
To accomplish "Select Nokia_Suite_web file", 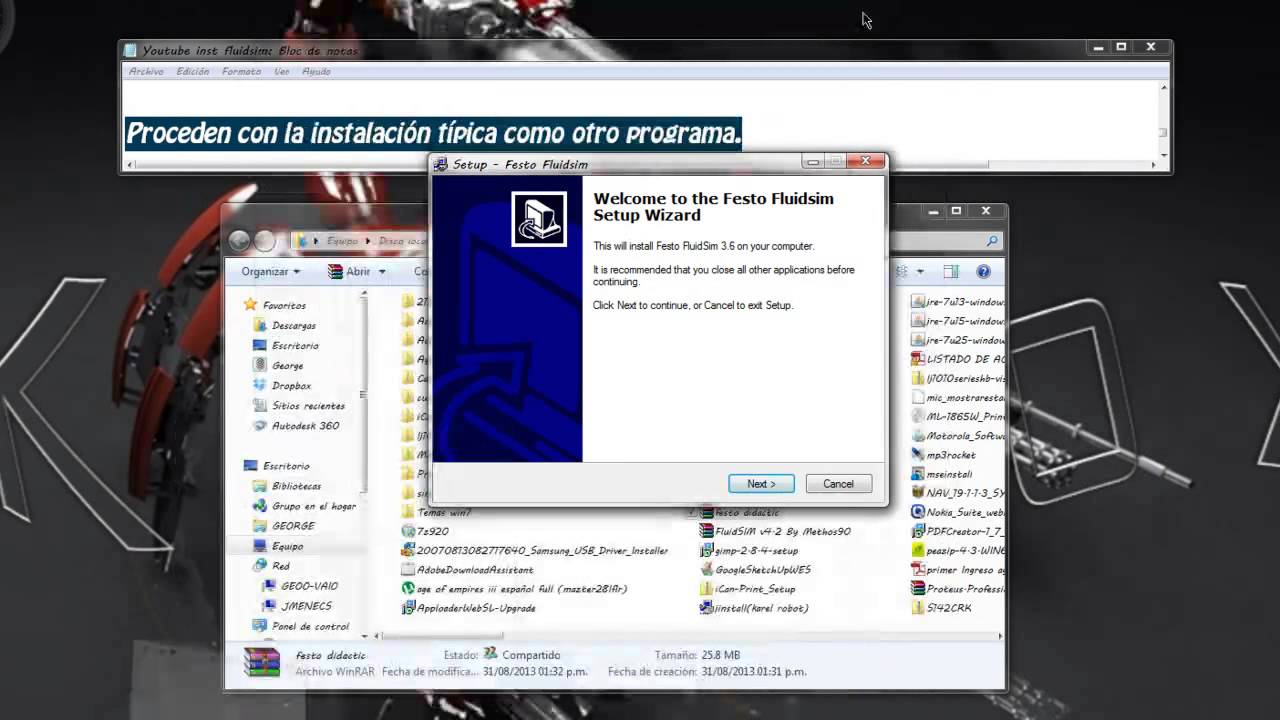I will tap(958, 512).
